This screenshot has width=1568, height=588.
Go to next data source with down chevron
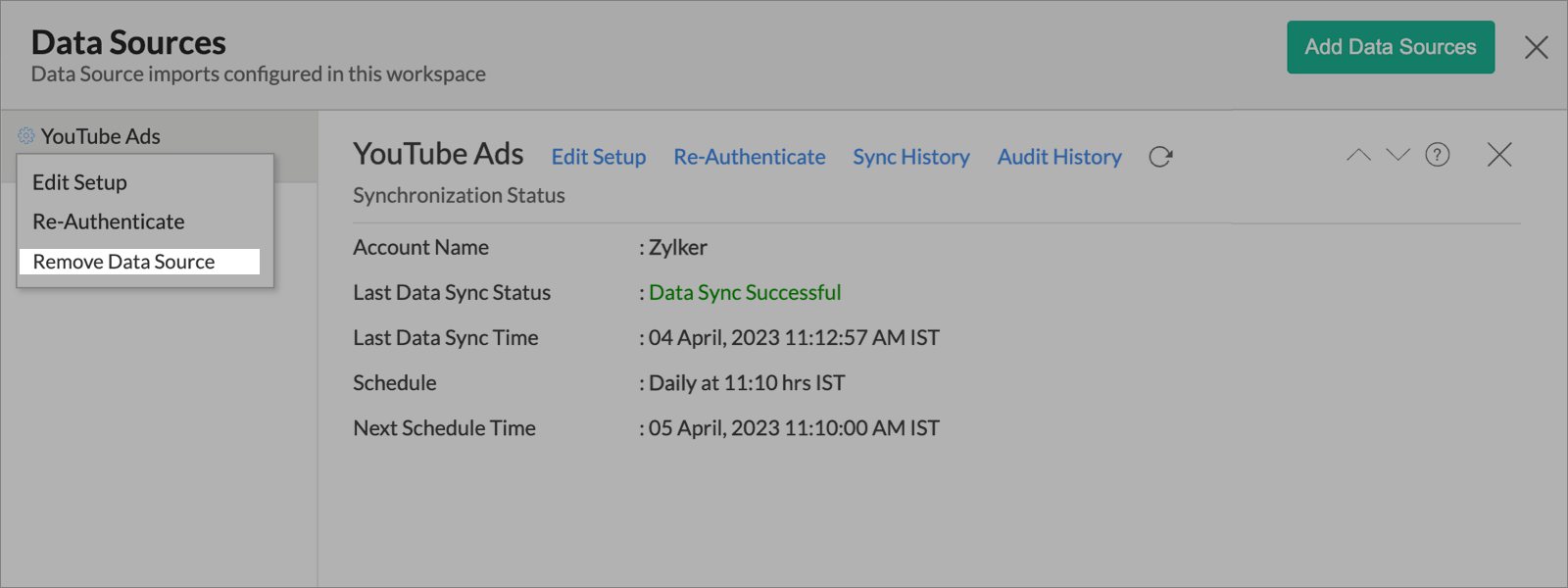(1397, 155)
